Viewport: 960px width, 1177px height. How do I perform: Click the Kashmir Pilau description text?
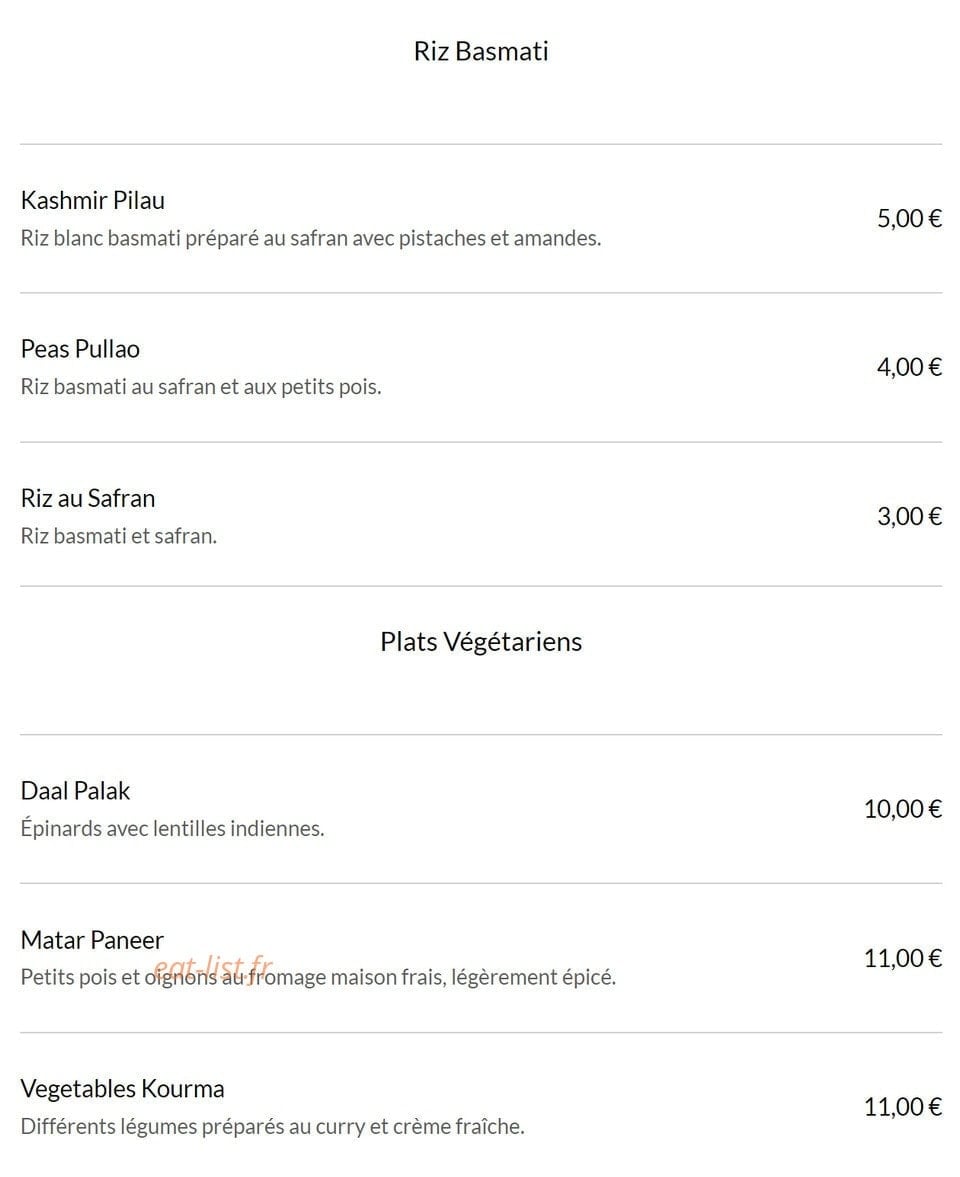(x=311, y=238)
